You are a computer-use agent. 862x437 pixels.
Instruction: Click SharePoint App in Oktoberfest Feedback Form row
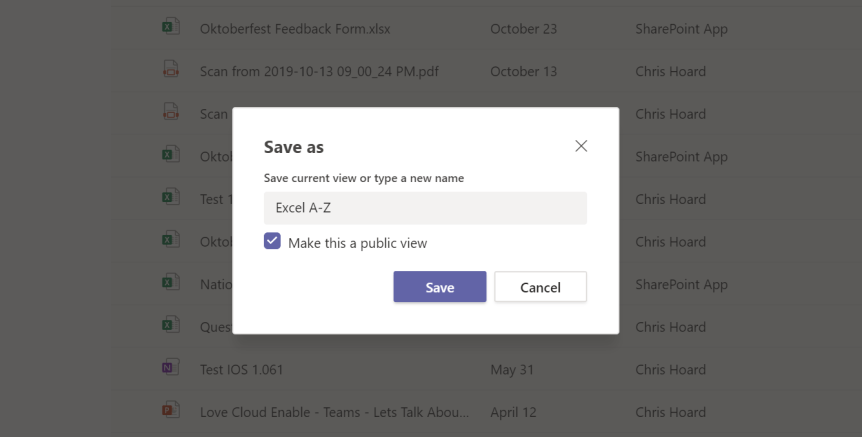(x=681, y=29)
